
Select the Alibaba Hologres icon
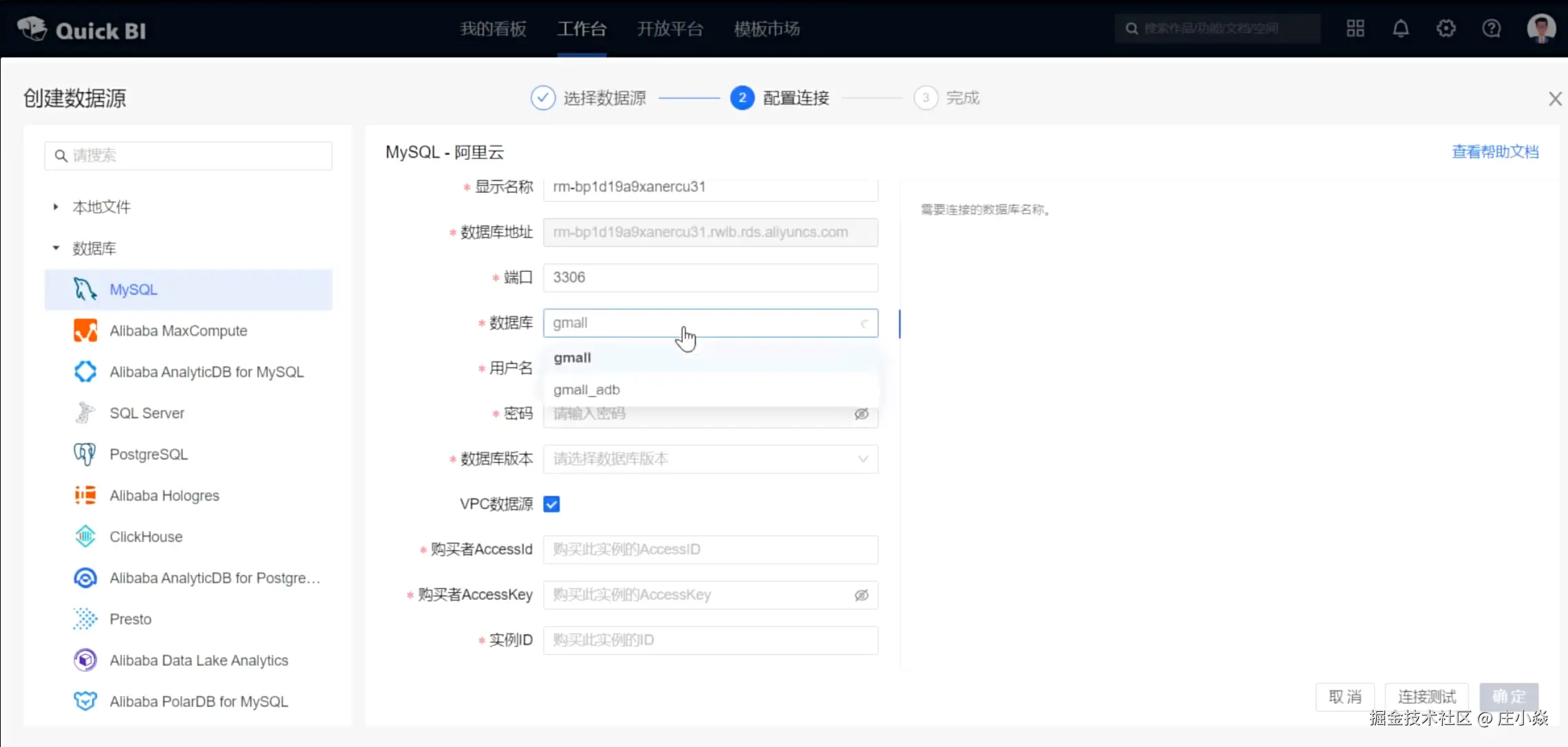click(85, 495)
